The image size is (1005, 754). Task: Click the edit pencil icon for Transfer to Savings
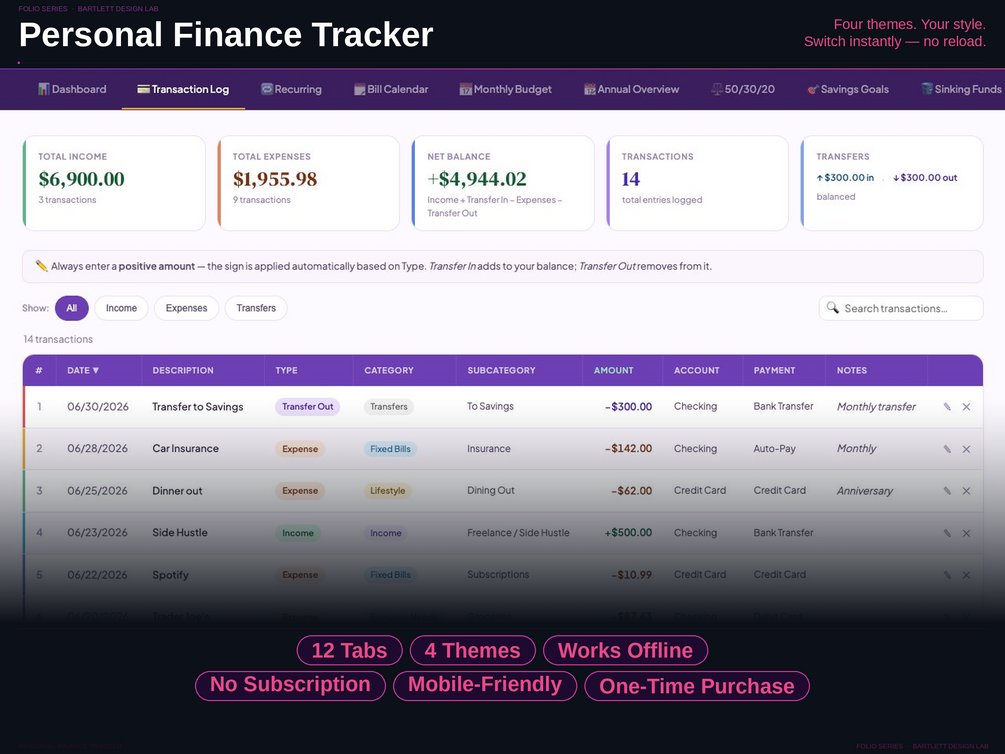tap(947, 406)
